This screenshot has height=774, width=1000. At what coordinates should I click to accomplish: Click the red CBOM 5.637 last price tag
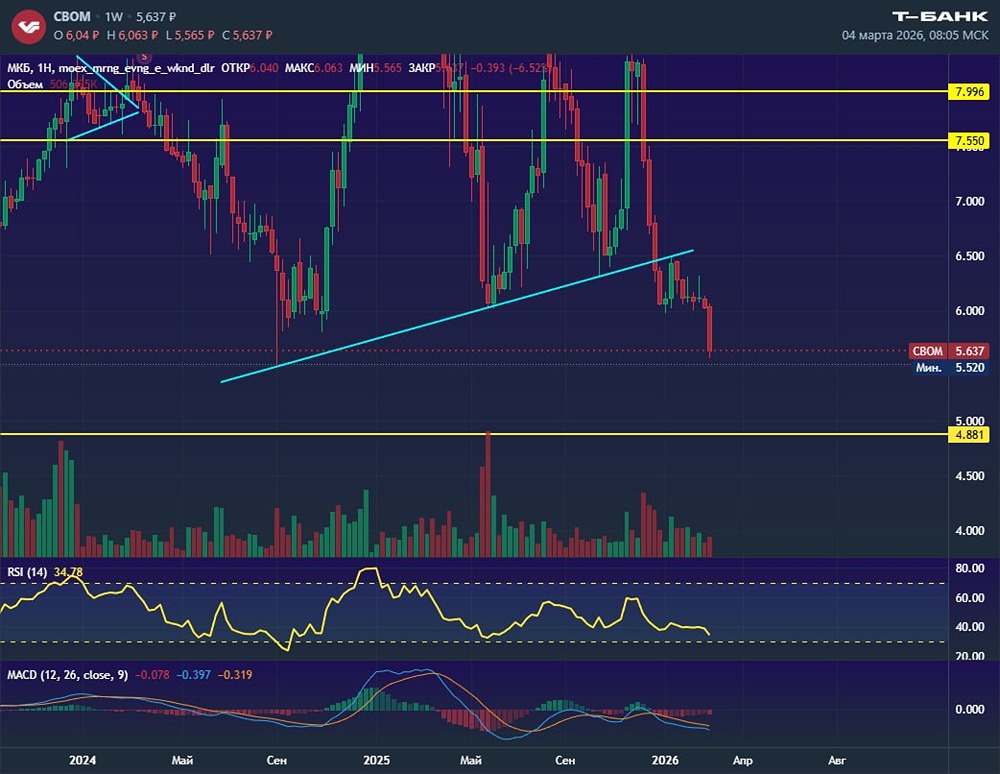949,351
